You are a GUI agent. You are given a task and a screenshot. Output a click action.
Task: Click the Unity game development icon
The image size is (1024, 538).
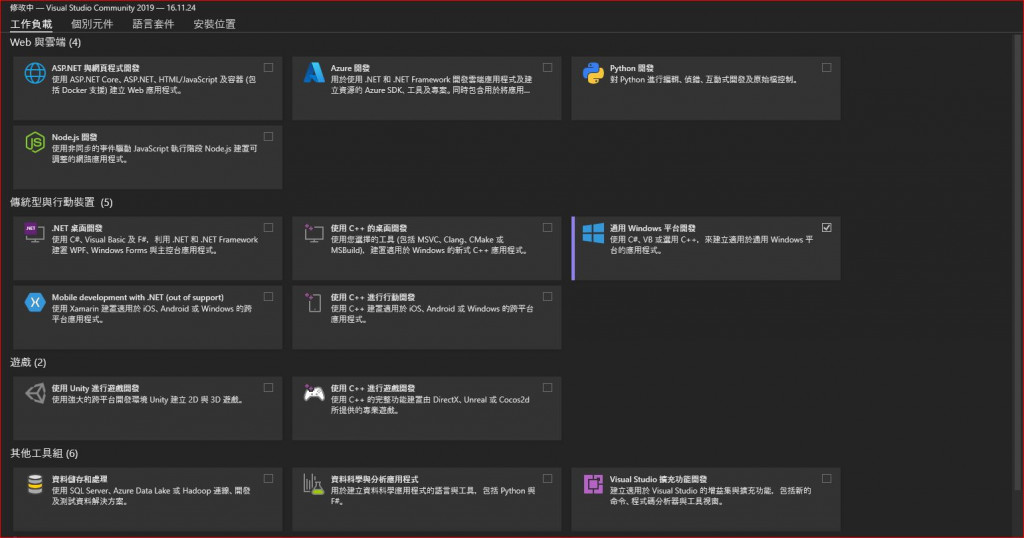point(35,393)
